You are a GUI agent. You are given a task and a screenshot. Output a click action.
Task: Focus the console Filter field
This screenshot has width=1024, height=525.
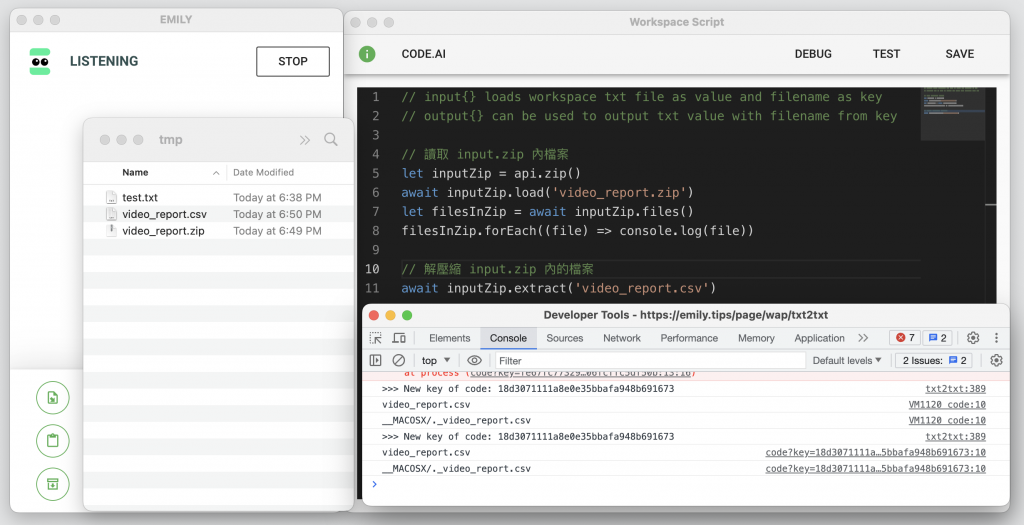[649, 360]
